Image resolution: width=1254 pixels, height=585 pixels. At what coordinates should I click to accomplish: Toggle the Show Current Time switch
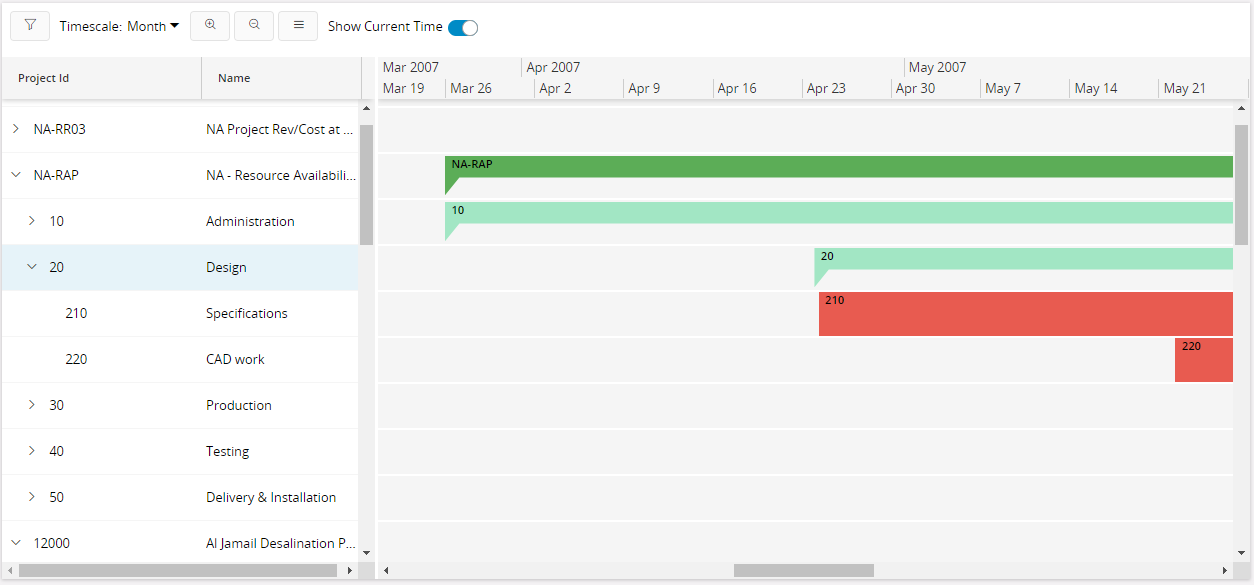coord(463,27)
